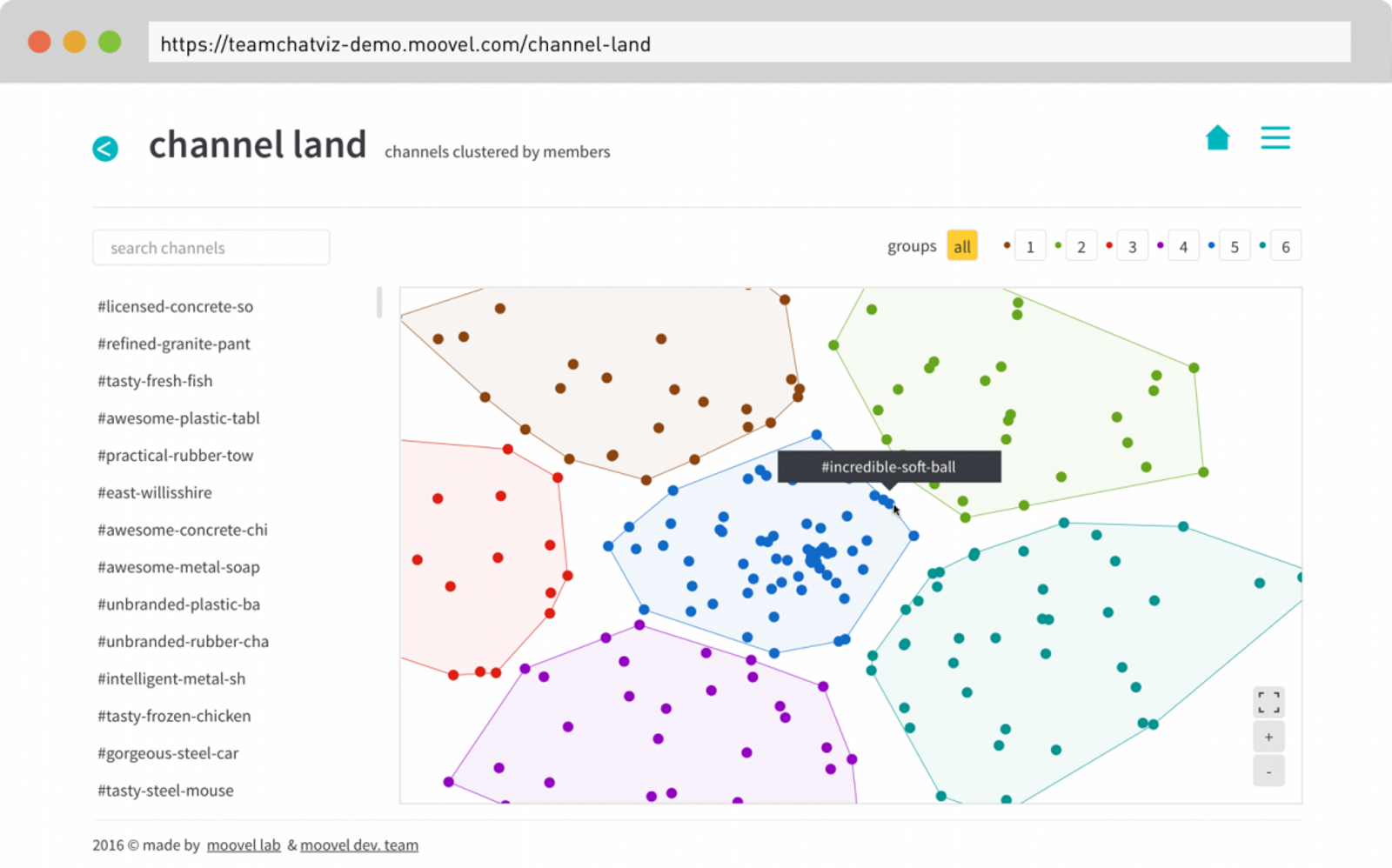
Task: Open the hamburger menu
Action: click(1275, 137)
